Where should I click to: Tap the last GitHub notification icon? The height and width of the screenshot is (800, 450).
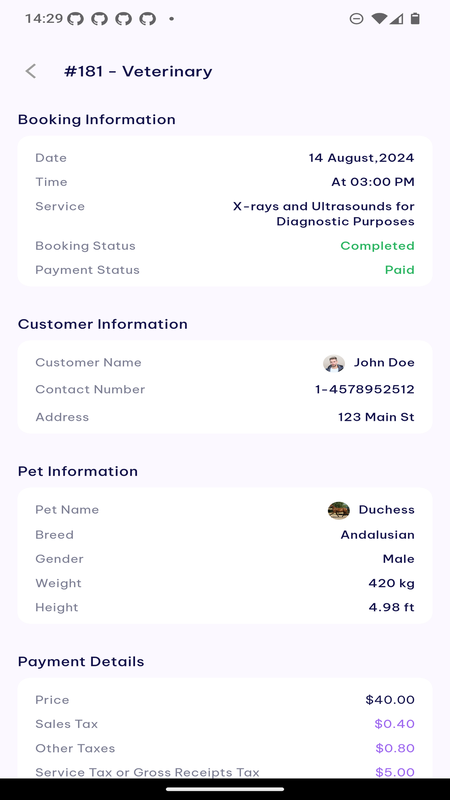[x=148, y=19]
